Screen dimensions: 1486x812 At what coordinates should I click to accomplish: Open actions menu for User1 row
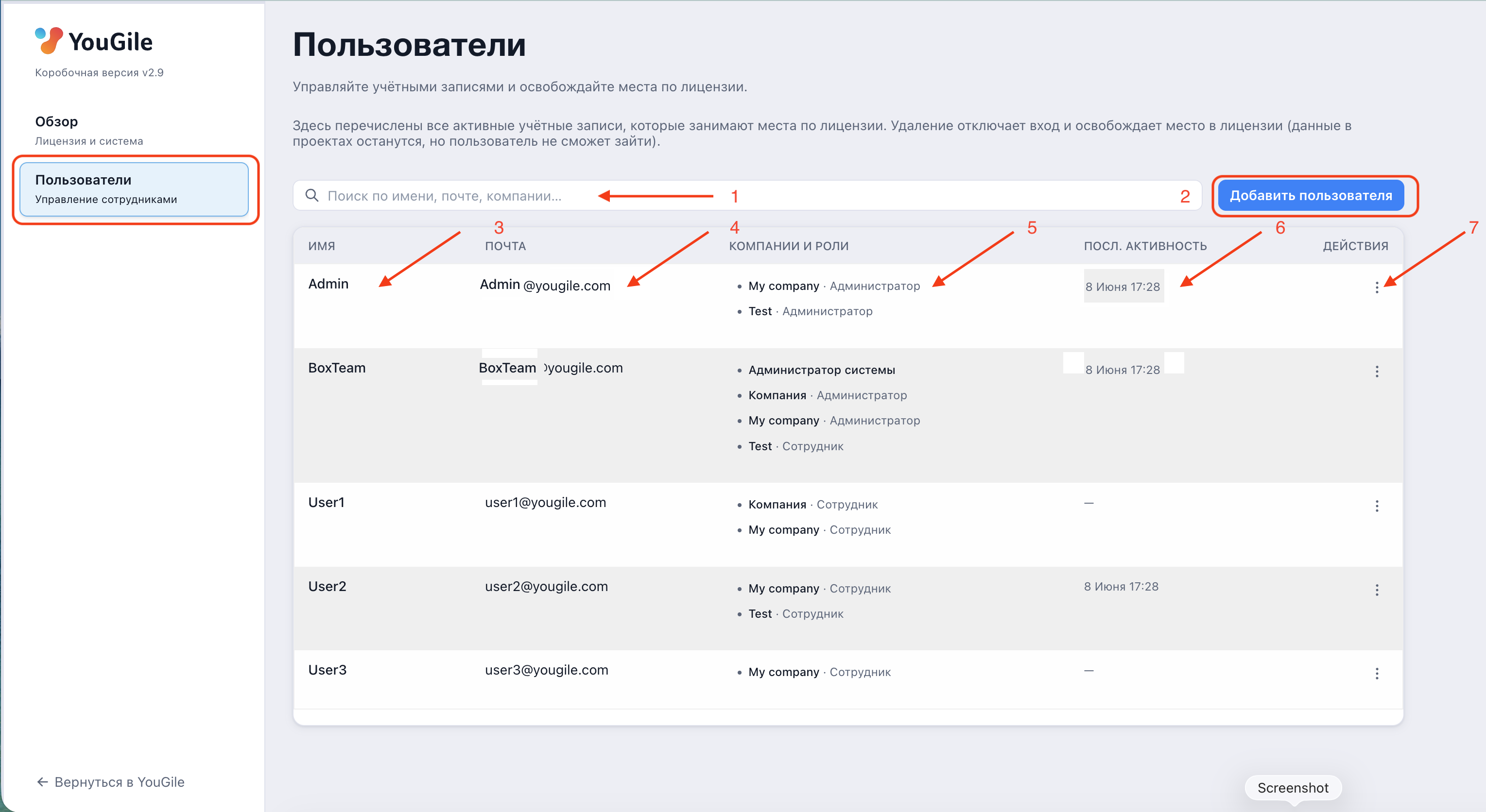tap(1376, 506)
